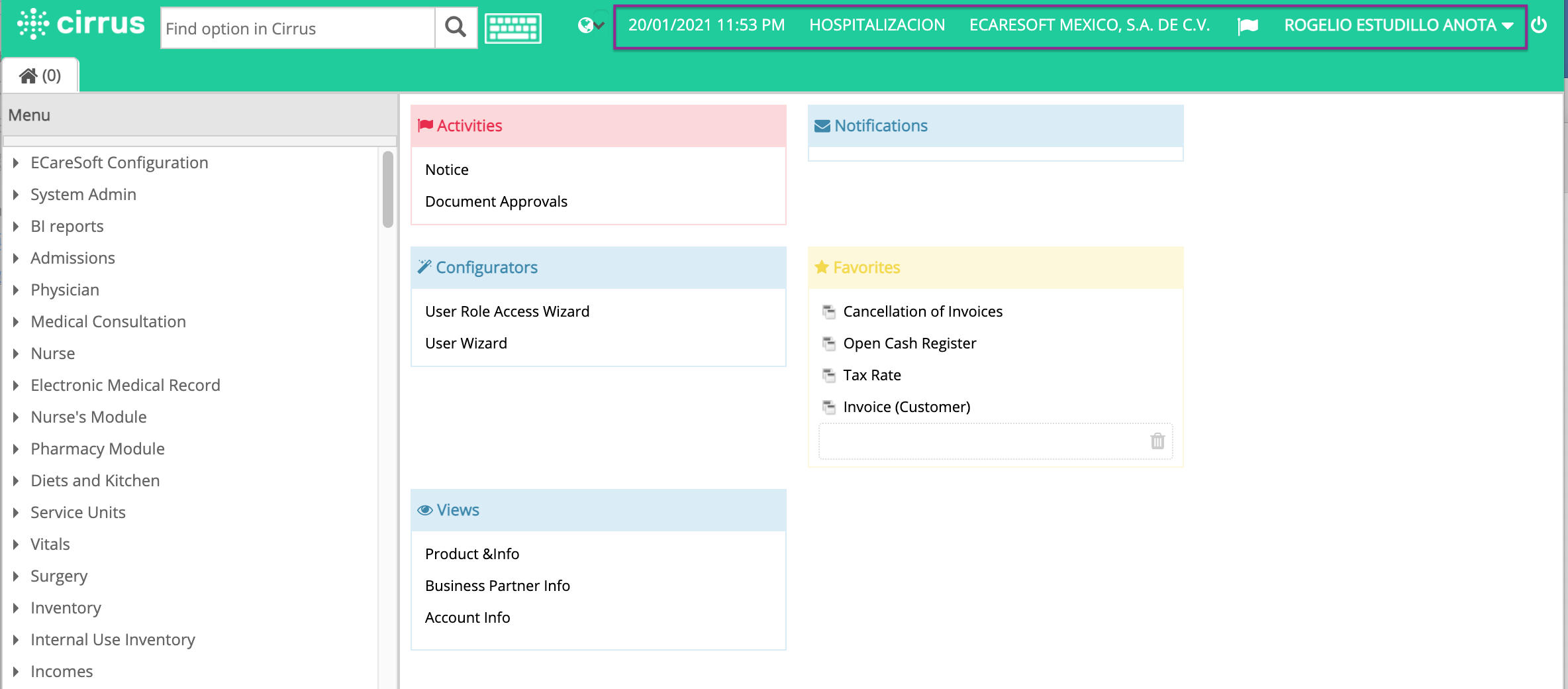Launch User Role Access Wizard

click(x=507, y=311)
